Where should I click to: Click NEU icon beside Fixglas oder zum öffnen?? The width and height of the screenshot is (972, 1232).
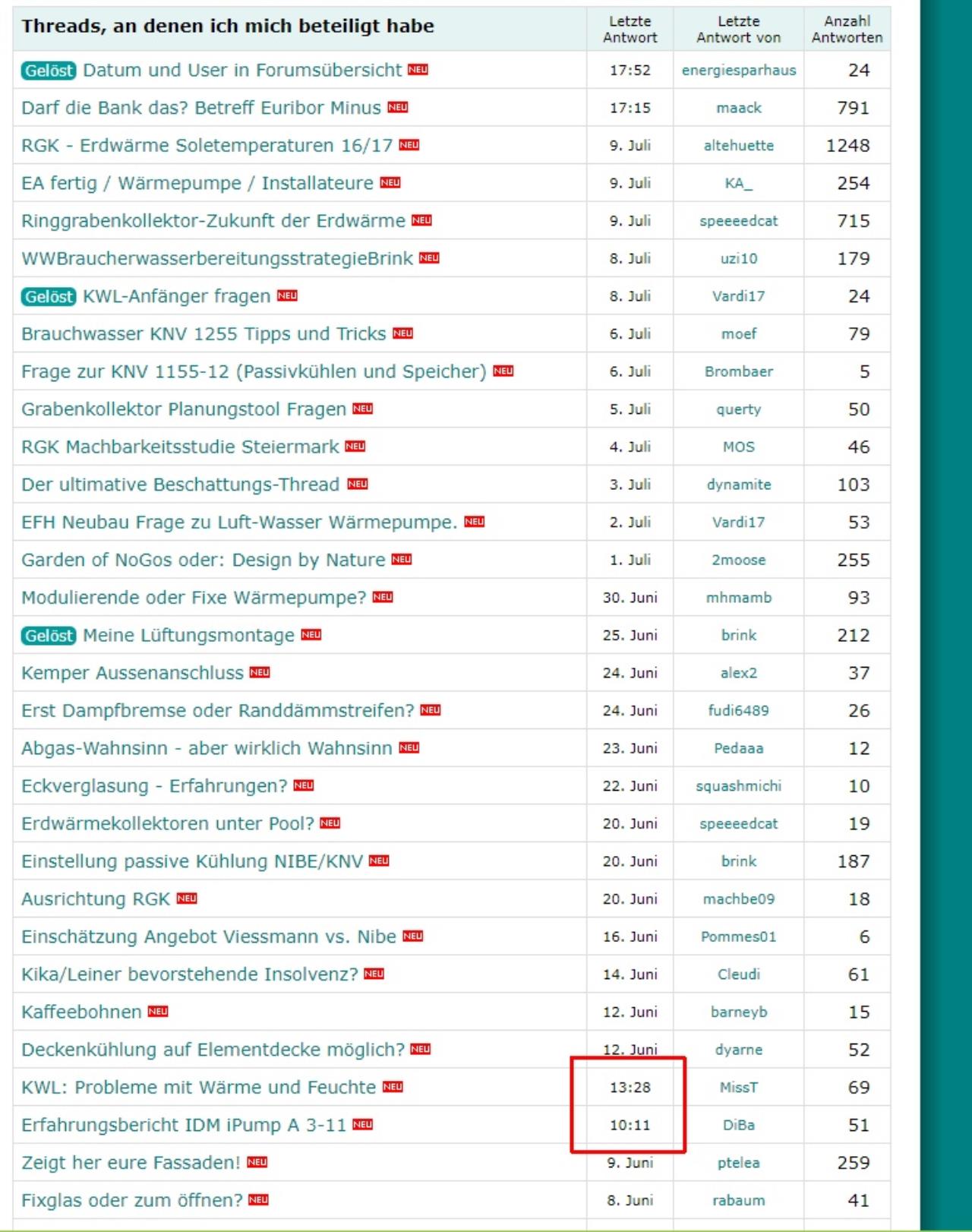click(259, 1200)
